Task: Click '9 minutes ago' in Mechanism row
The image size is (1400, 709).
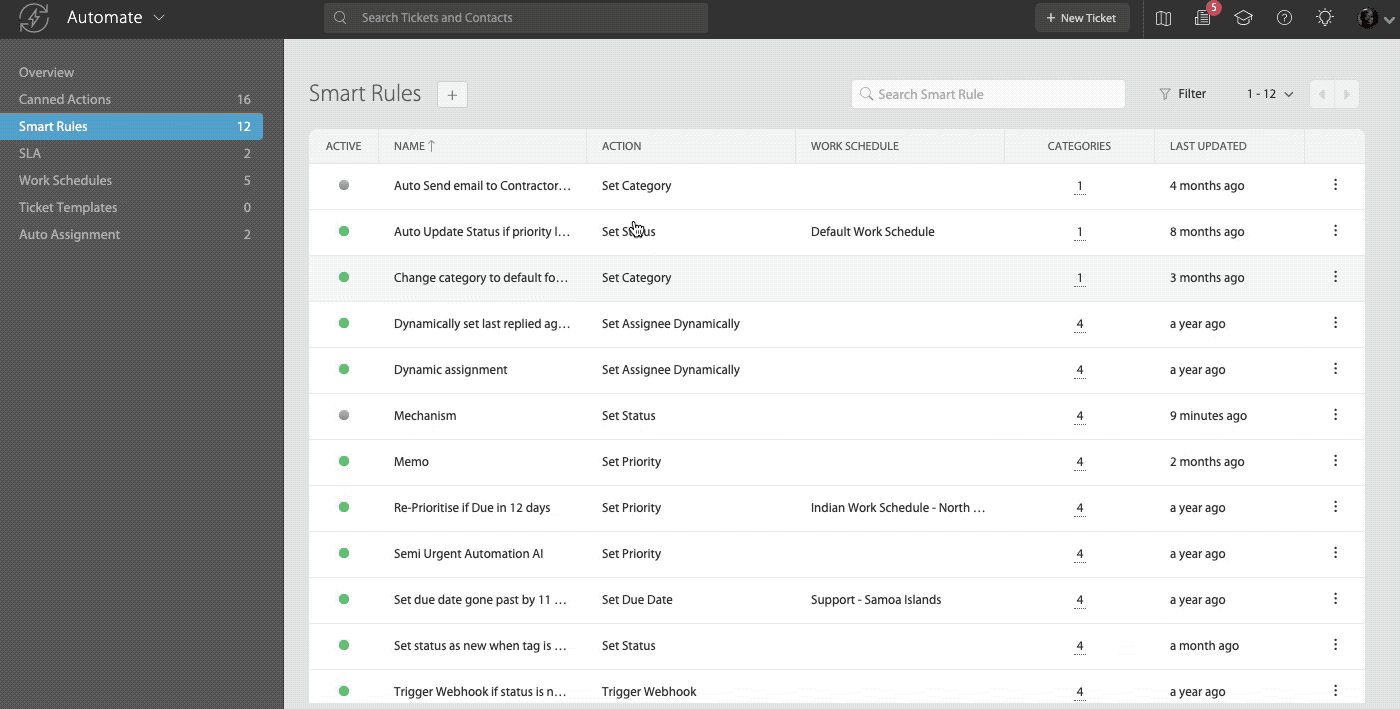Action: coord(1208,416)
